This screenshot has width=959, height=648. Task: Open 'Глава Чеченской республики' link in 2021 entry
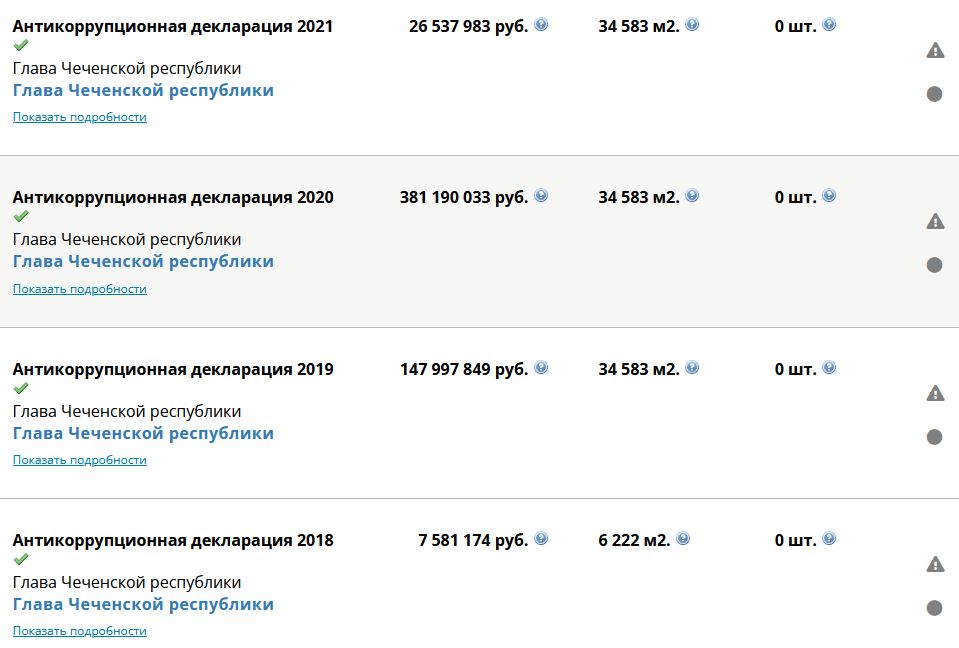(x=143, y=90)
